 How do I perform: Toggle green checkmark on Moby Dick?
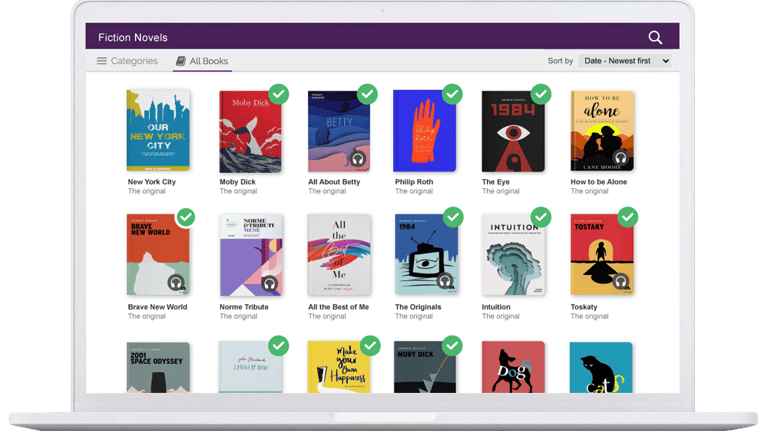coord(279,94)
